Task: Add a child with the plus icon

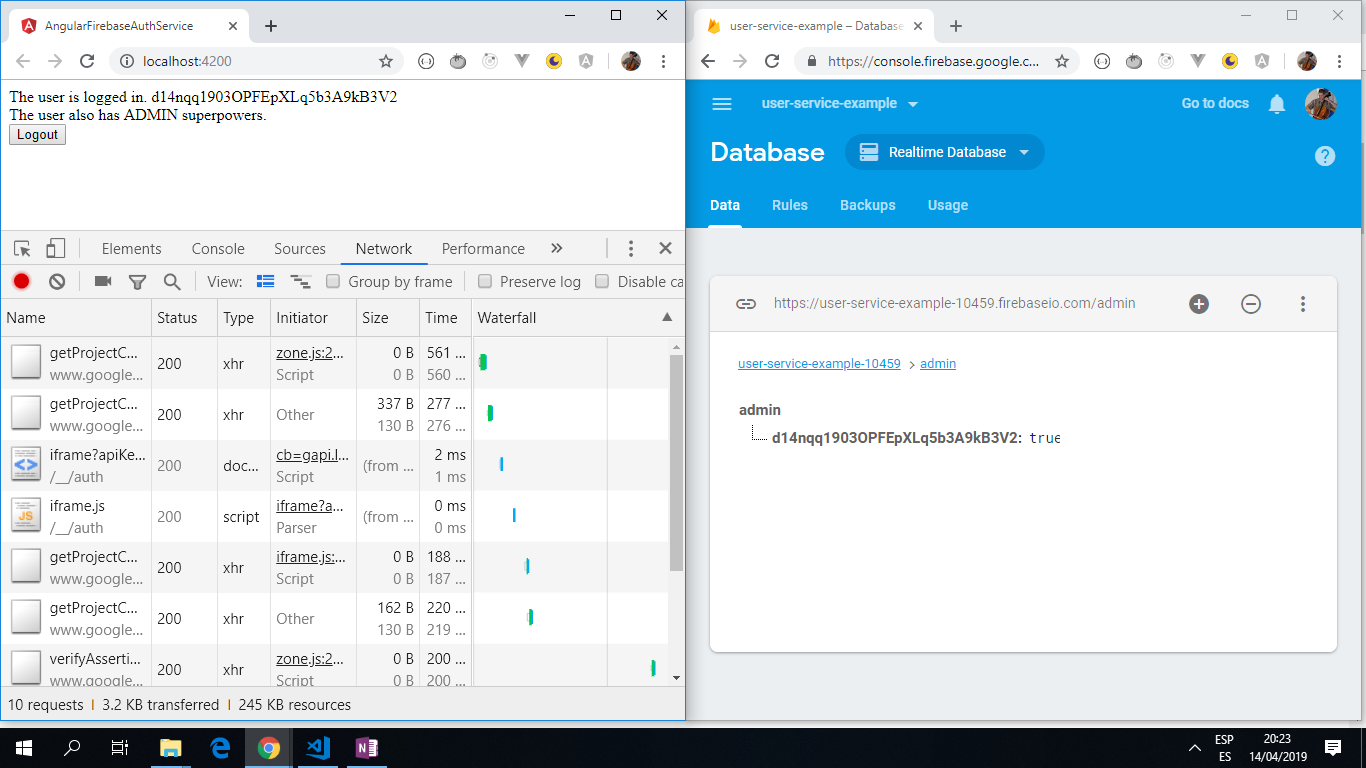Action: point(1199,304)
